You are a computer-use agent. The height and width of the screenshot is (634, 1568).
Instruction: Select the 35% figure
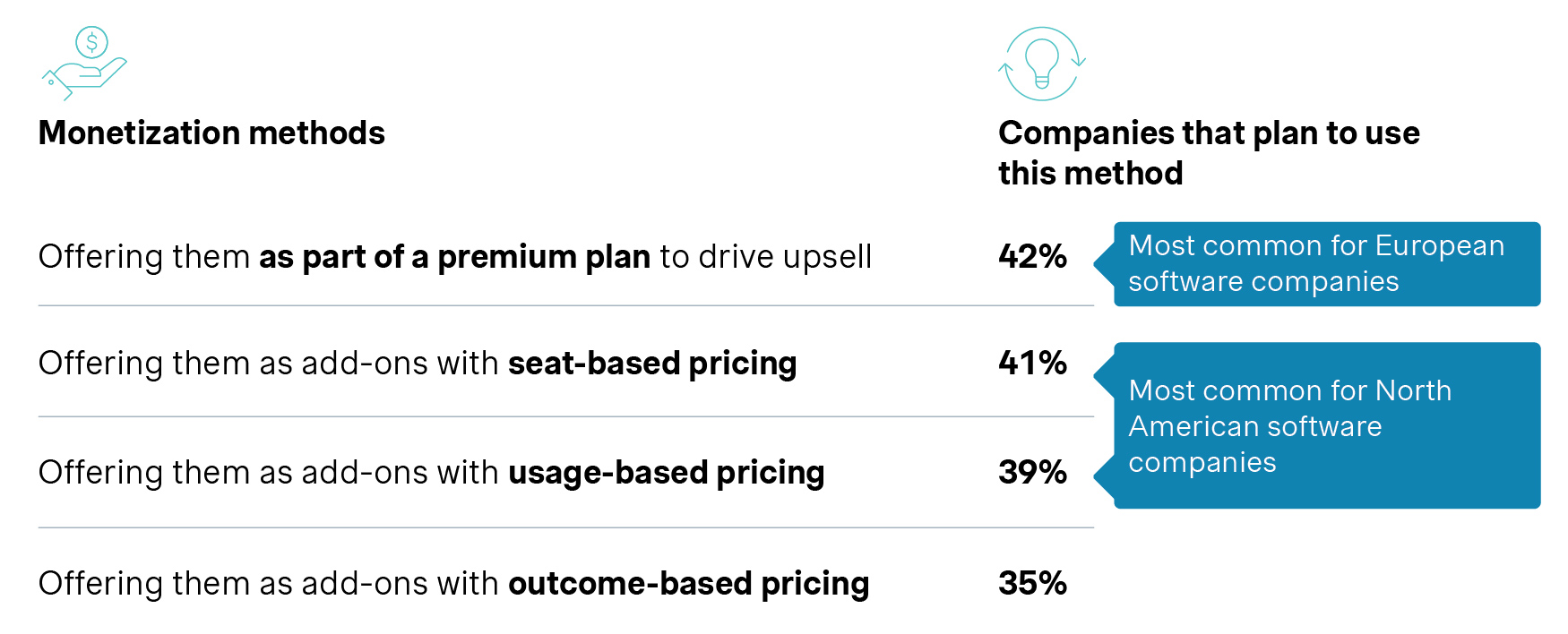tap(1032, 584)
